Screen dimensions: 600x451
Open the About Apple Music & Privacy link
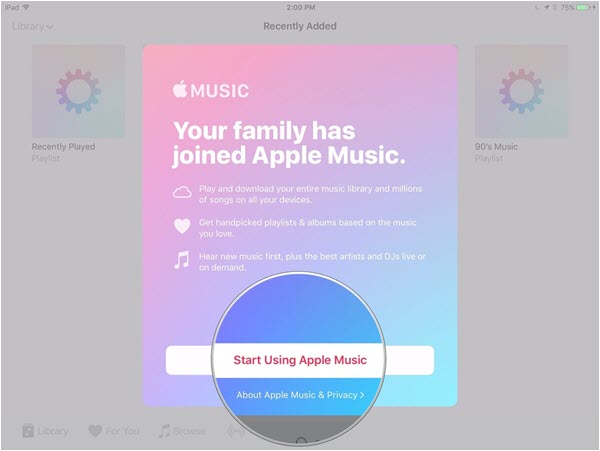point(300,395)
